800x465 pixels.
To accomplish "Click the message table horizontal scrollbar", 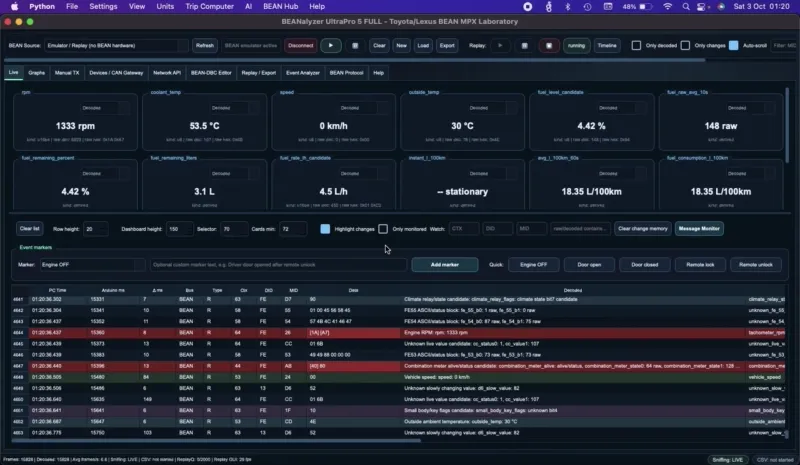I will pos(216,440).
